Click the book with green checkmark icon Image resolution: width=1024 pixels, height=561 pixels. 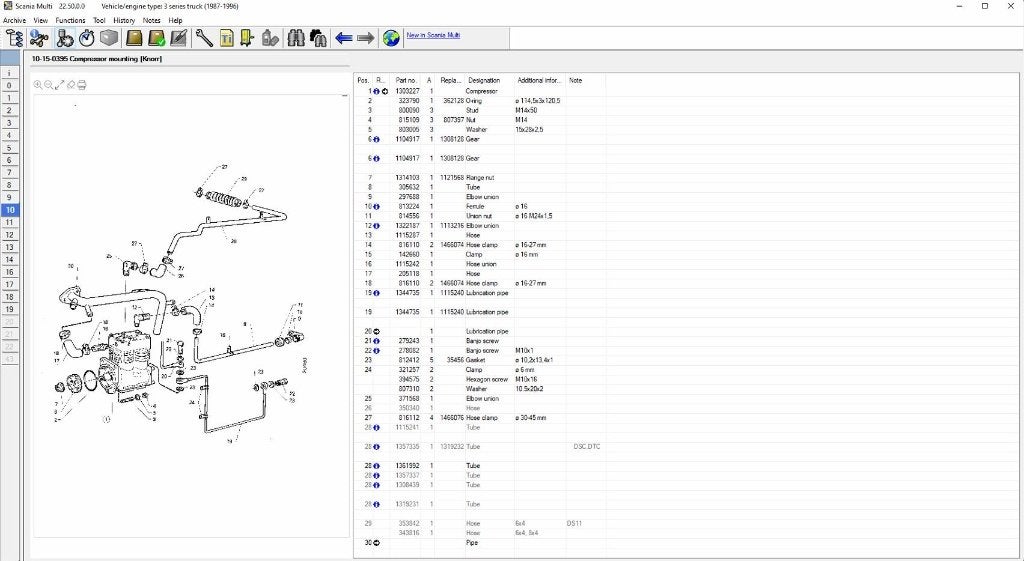[157, 39]
